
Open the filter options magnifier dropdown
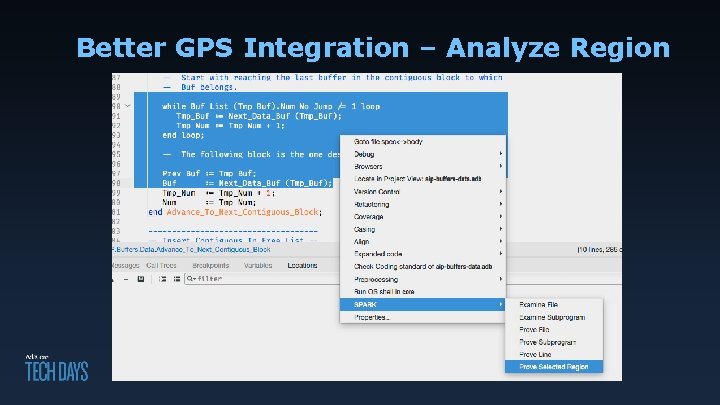click(191, 279)
